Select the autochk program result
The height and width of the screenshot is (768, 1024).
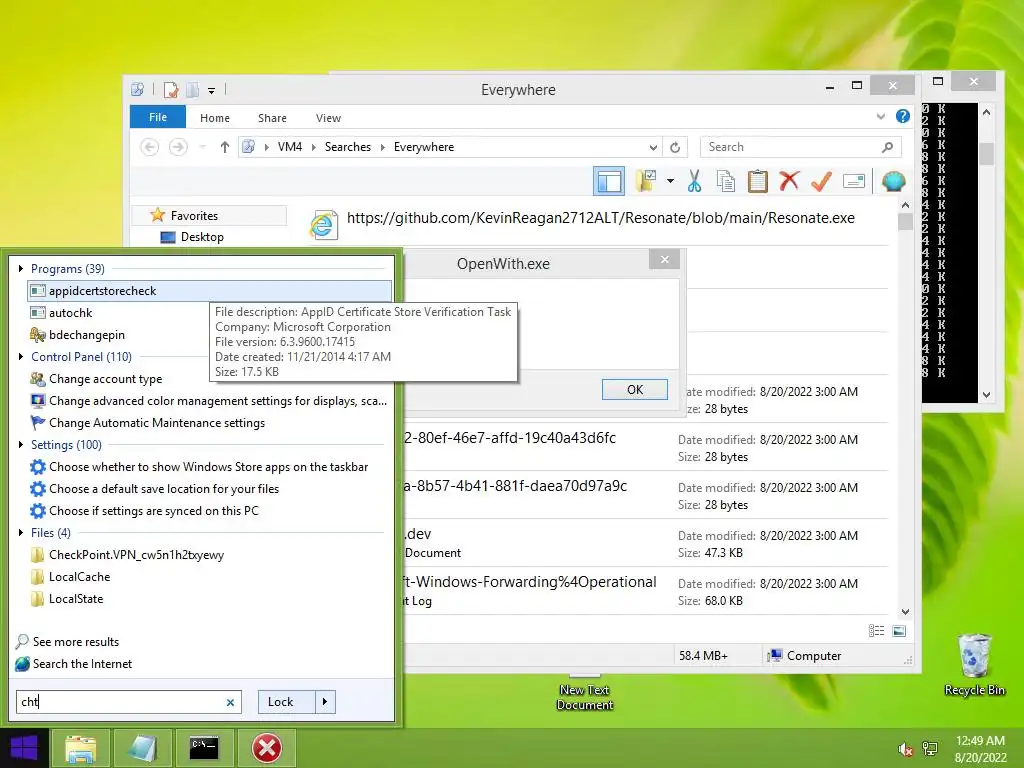coord(71,313)
